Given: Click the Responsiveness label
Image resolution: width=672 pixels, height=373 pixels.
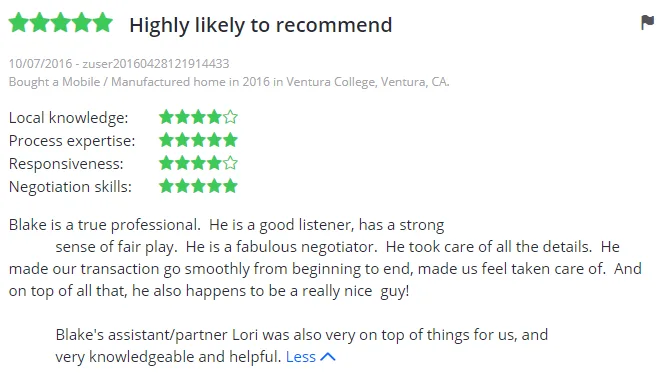Looking at the screenshot, I should pyautogui.click(x=66, y=164).
